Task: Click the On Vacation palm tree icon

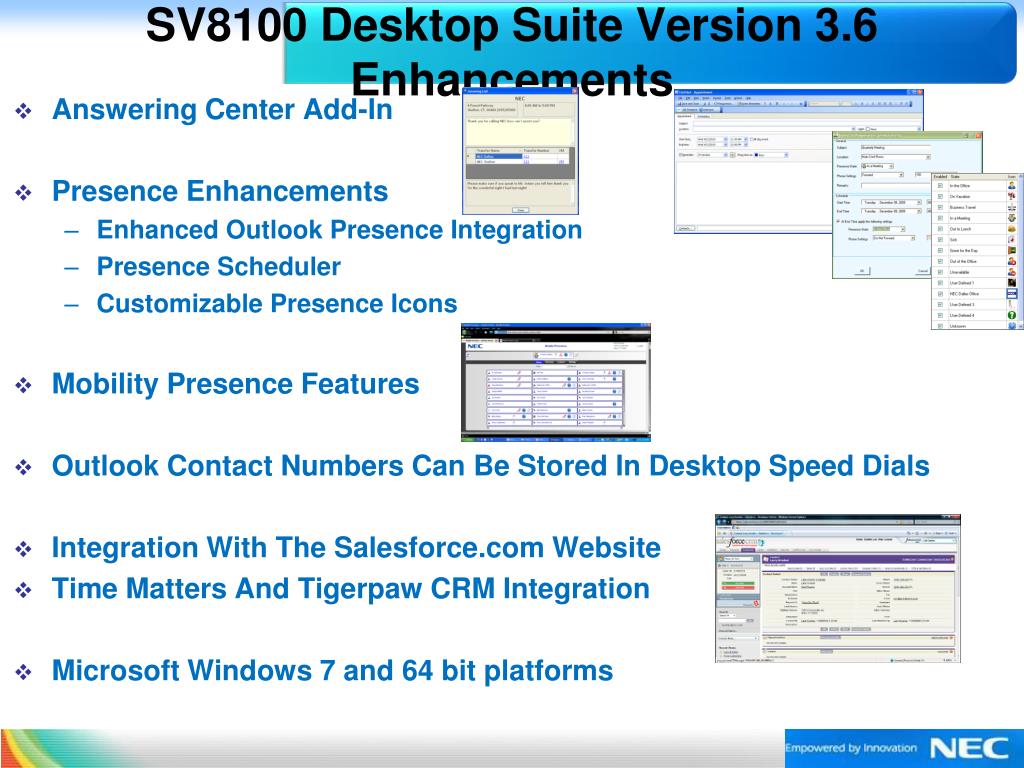Action: [1012, 196]
